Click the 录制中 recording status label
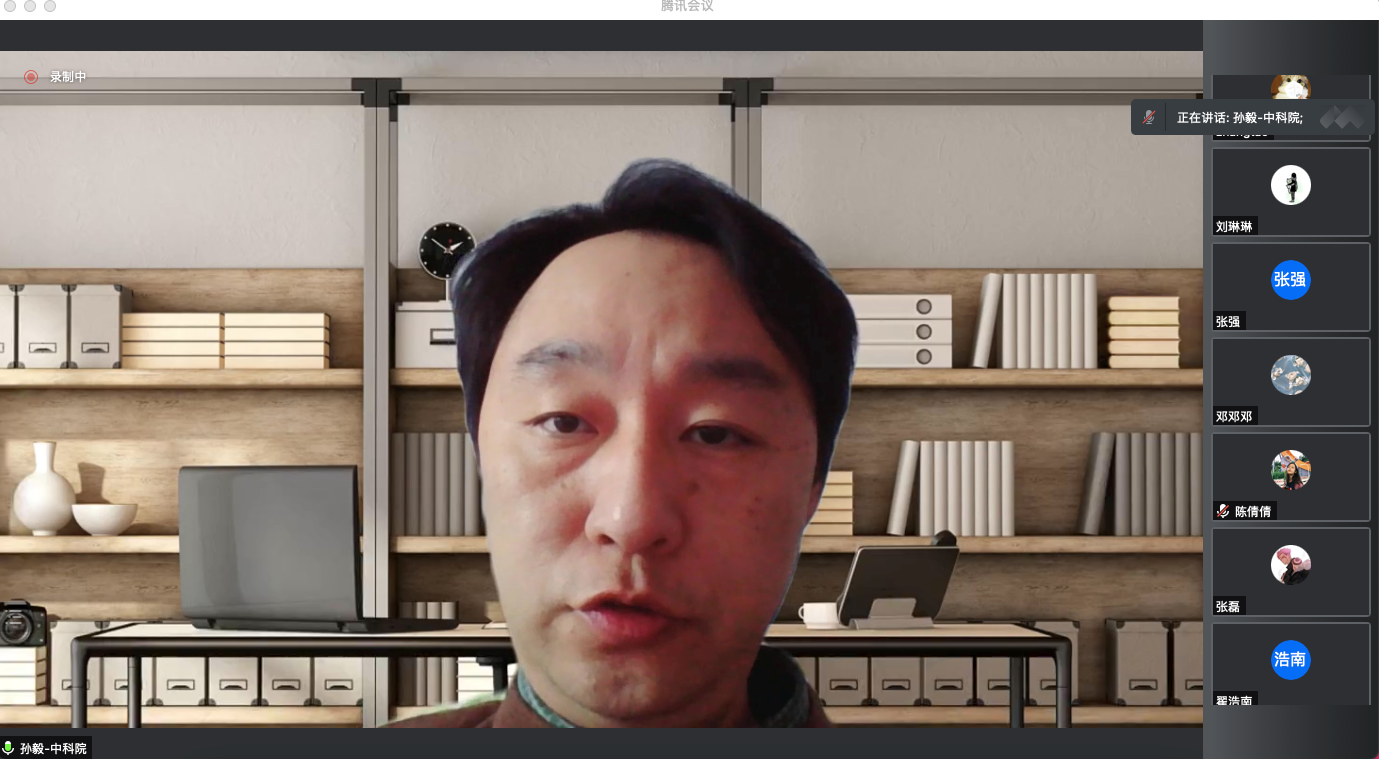 tap(68, 77)
